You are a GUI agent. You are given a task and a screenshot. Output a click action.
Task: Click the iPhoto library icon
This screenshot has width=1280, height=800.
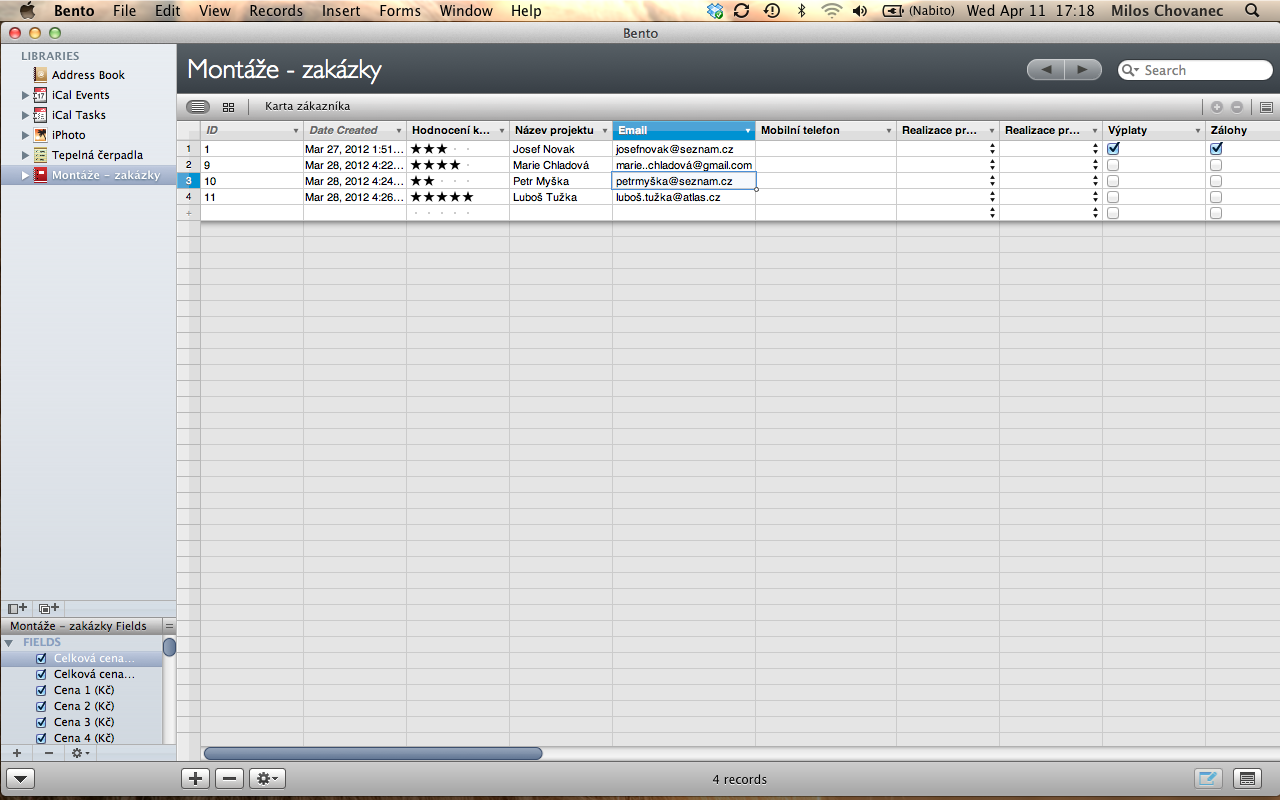pyautogui.click(x=40, y=135)
